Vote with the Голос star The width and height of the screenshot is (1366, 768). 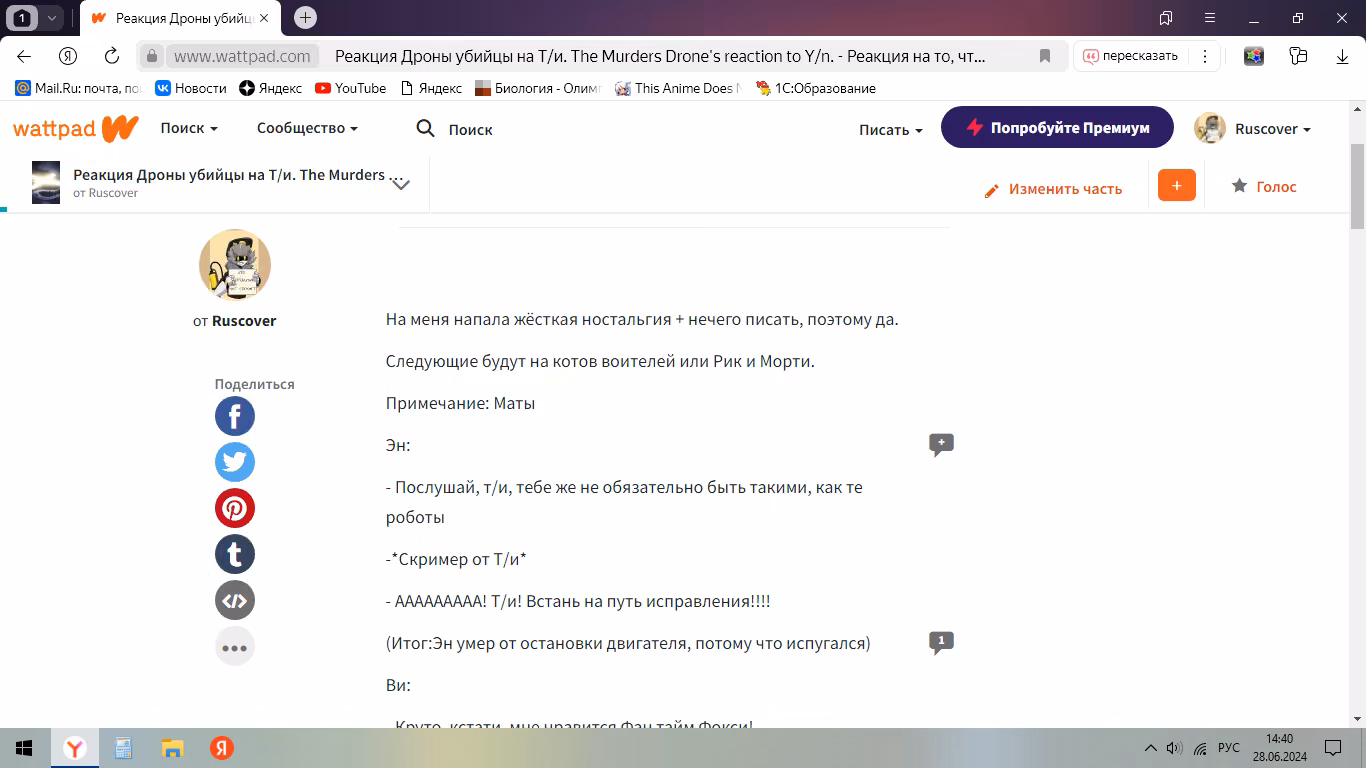click(1264, 186)
